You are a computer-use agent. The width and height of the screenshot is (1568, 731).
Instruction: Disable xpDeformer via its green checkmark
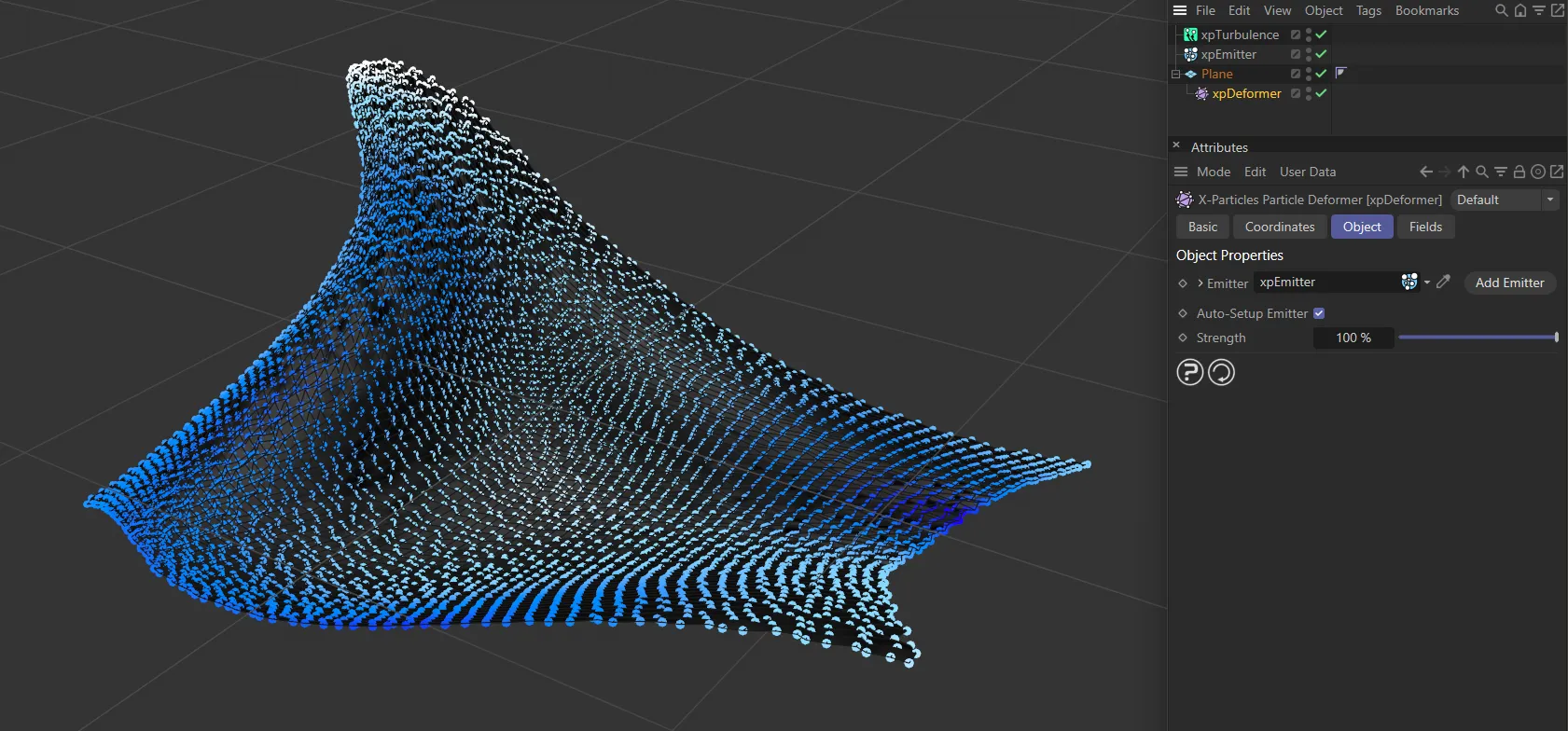[1321, 93]
